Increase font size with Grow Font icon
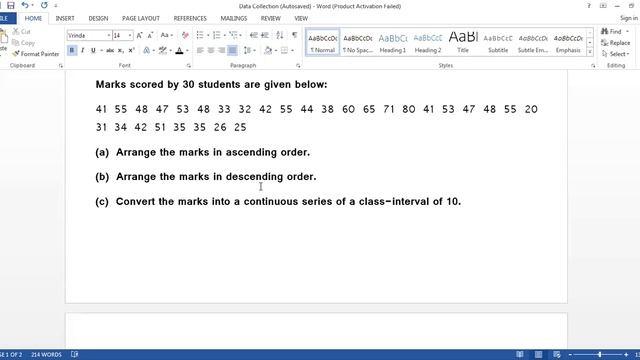Screen dimensions: 640x360 [x=139, y=36]
